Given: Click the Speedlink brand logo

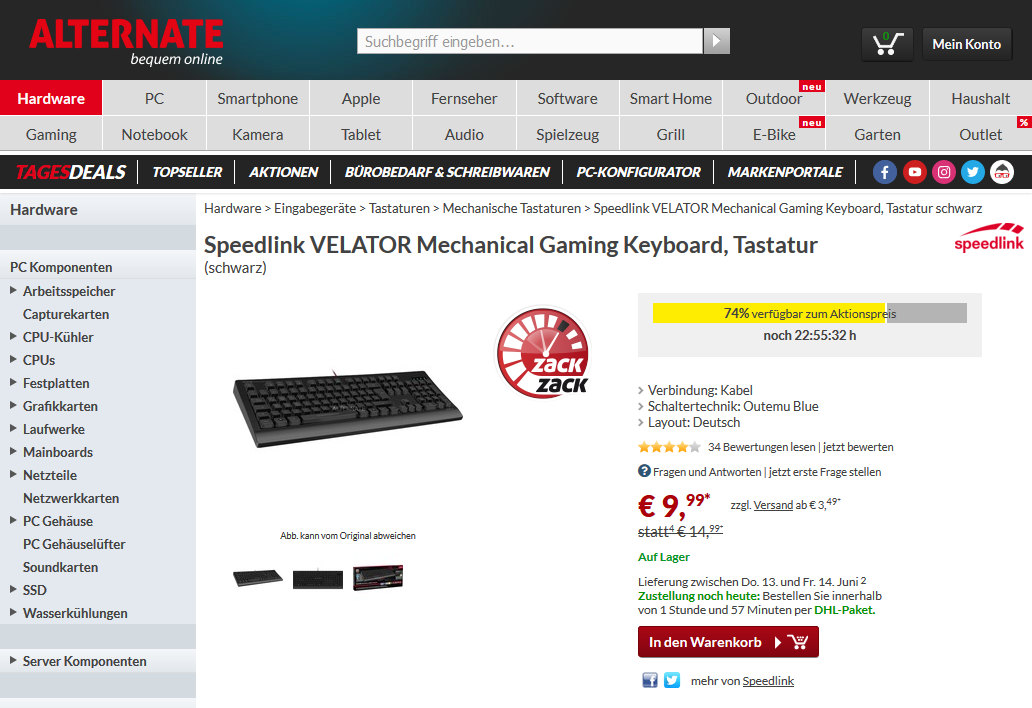Looking at the screenshot, I should tap(989, 238).
